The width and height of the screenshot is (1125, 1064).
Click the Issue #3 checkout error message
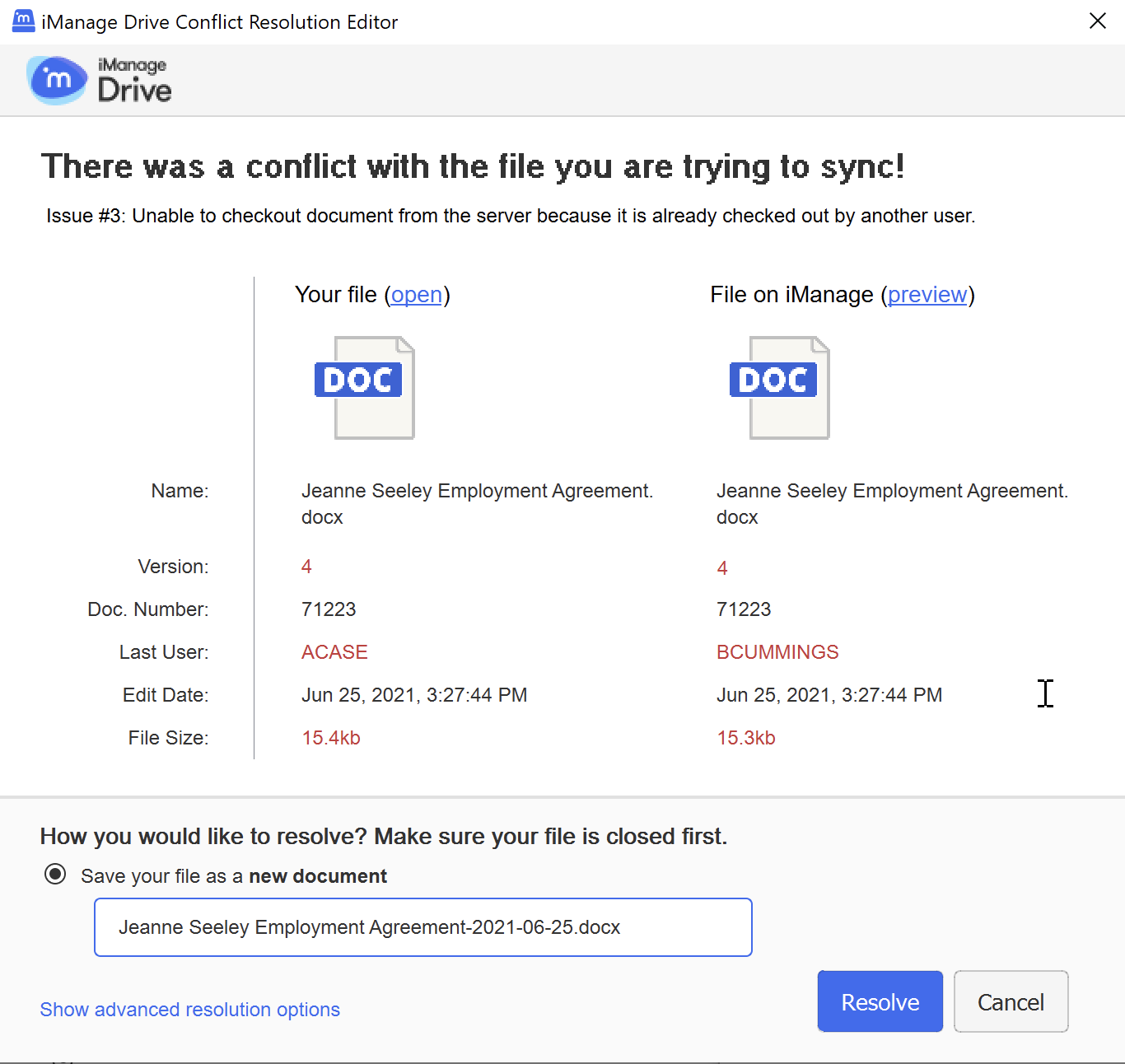[511, 216]
